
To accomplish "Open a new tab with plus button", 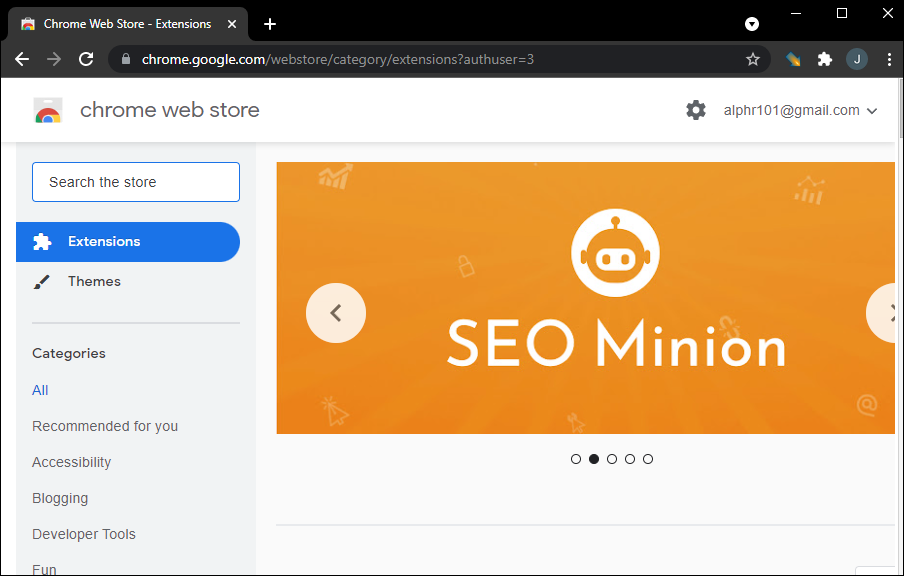I will (x=269, y=24).
